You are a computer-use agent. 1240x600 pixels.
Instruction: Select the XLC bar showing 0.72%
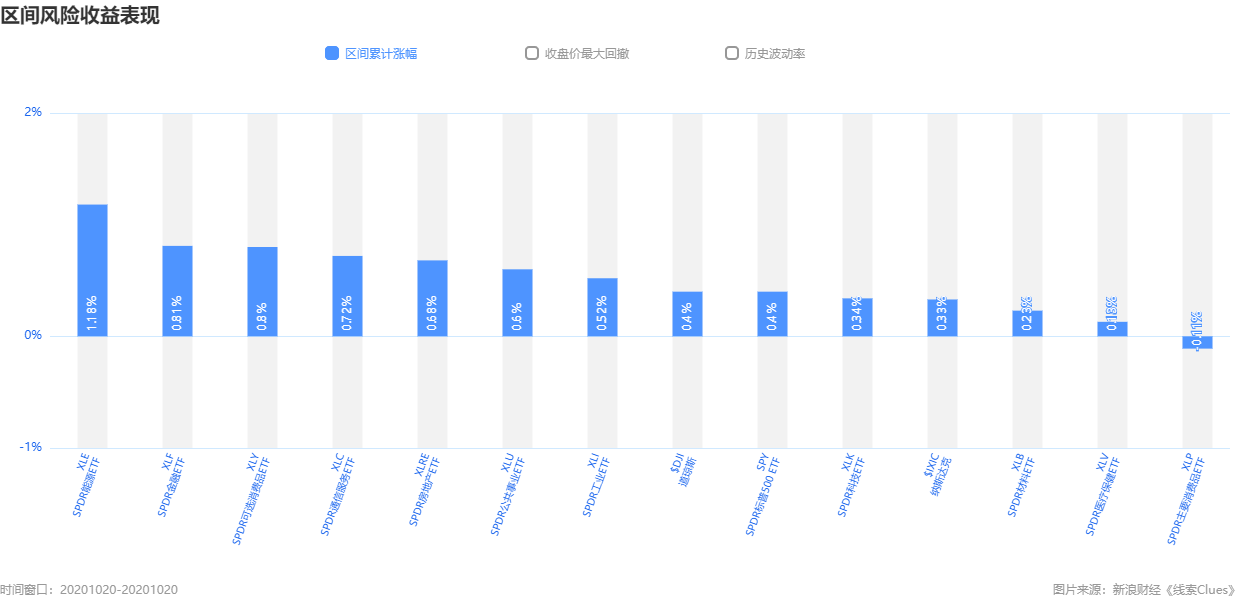[347, 296]
